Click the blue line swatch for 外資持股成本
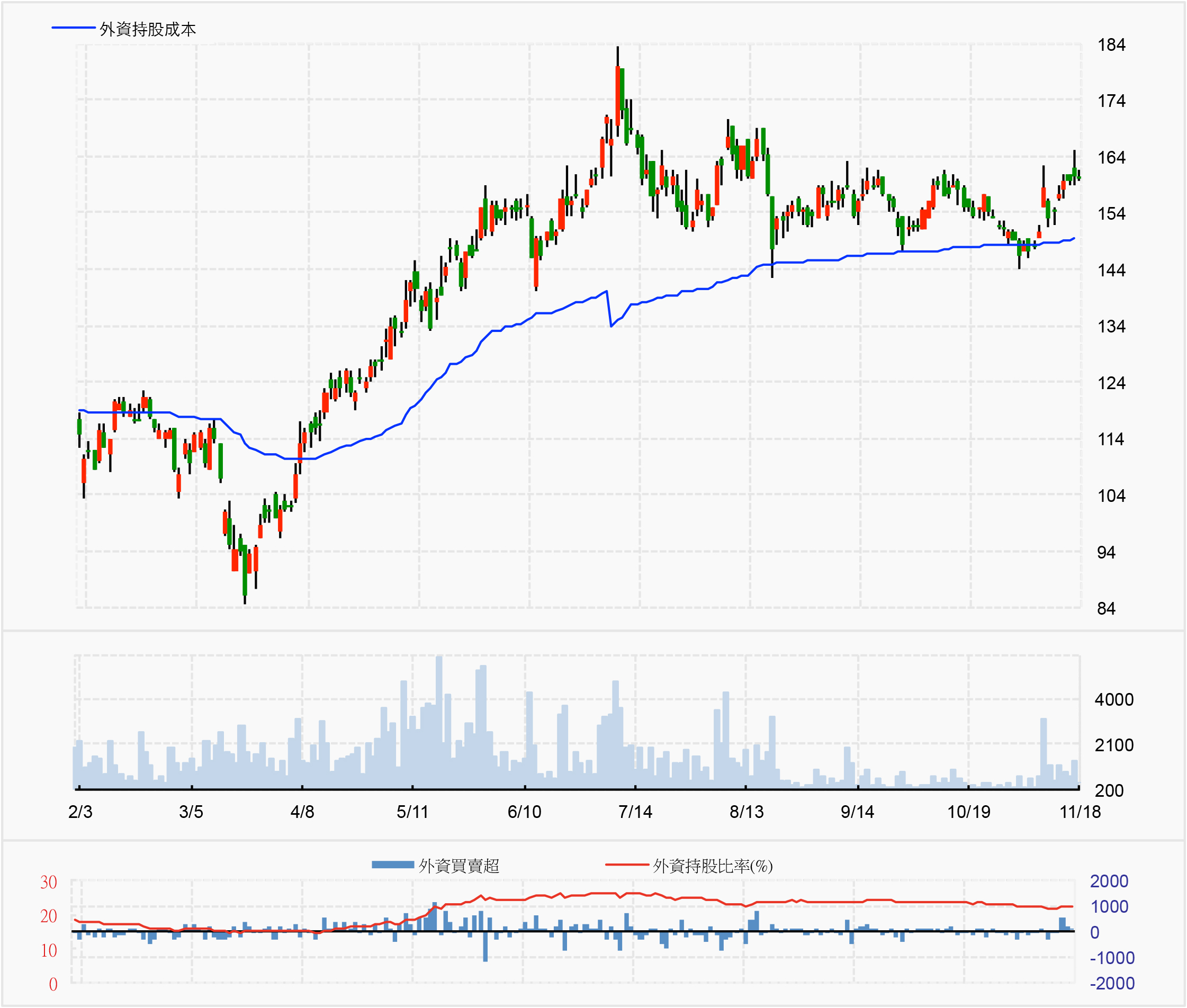Image resolution: width=1187 pixels, height=1008 pixels. (x=73, y=28)
